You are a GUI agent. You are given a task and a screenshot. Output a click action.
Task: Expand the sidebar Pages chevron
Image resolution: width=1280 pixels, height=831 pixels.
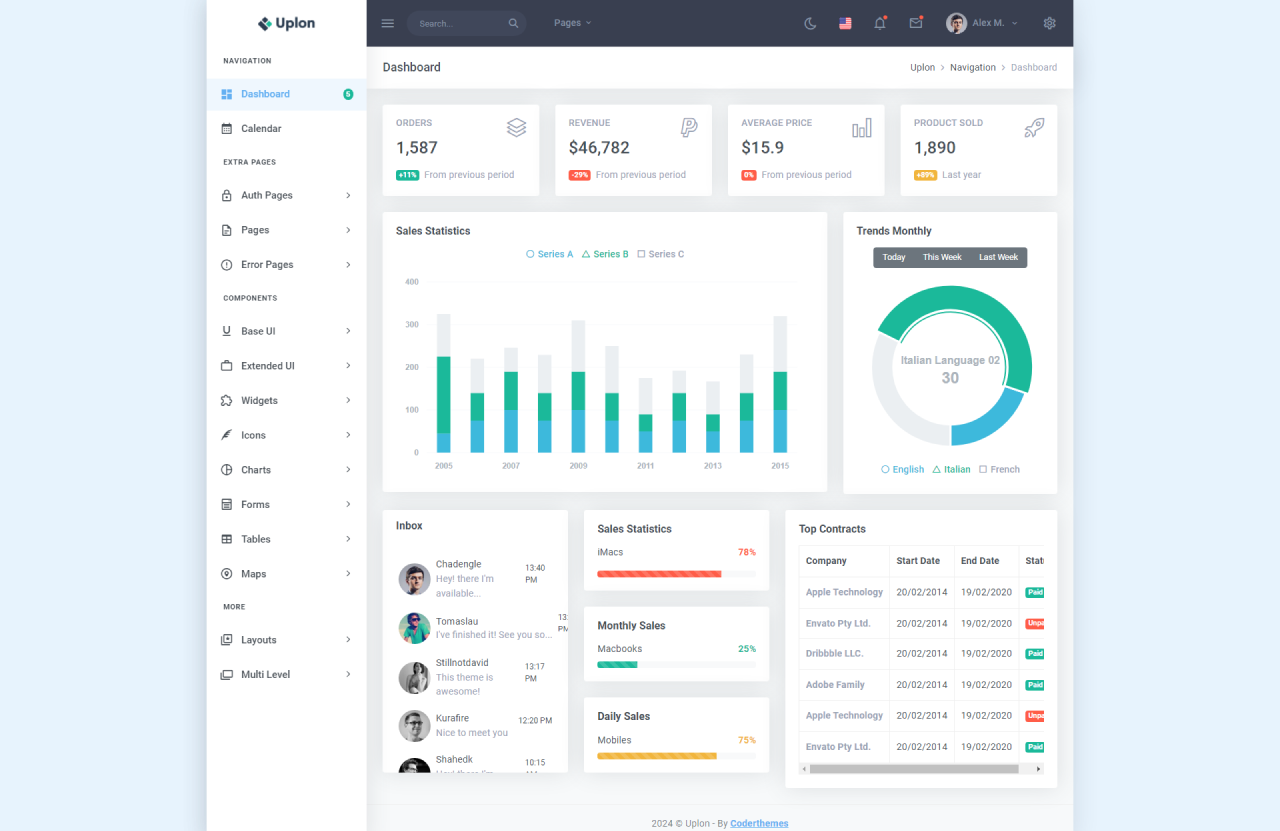coord(348,230)
